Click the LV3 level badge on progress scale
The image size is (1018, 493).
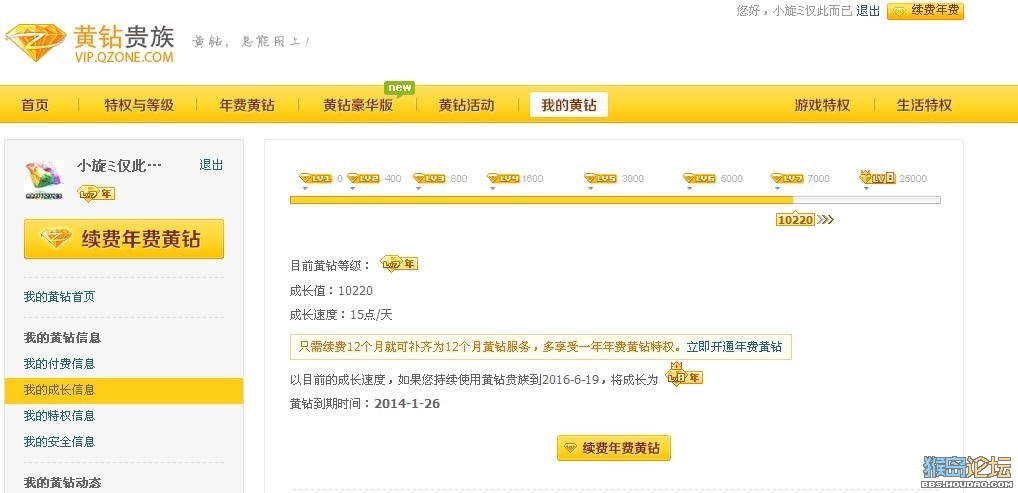click(429, 178)
